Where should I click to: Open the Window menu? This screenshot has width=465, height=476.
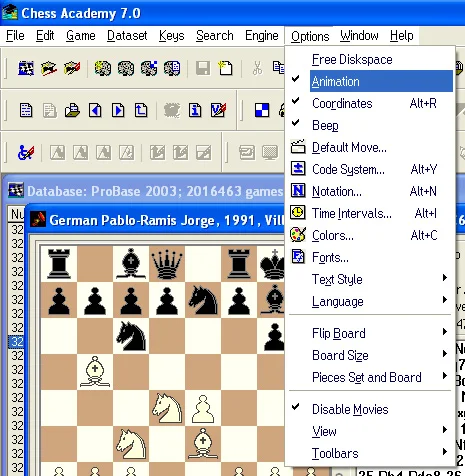pos(359,35)
